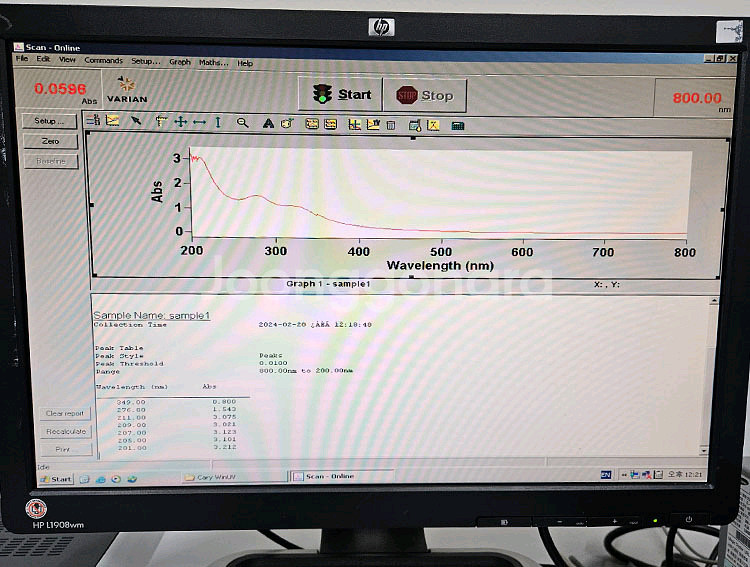Click the red-crossed tray icon
The height and width of the screenshot is (567, 750).
(x=646, y=475)
